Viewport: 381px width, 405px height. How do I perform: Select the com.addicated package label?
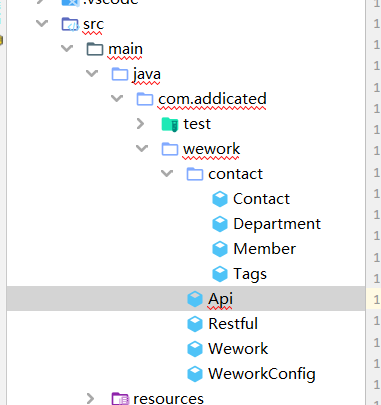pos(212,99)
